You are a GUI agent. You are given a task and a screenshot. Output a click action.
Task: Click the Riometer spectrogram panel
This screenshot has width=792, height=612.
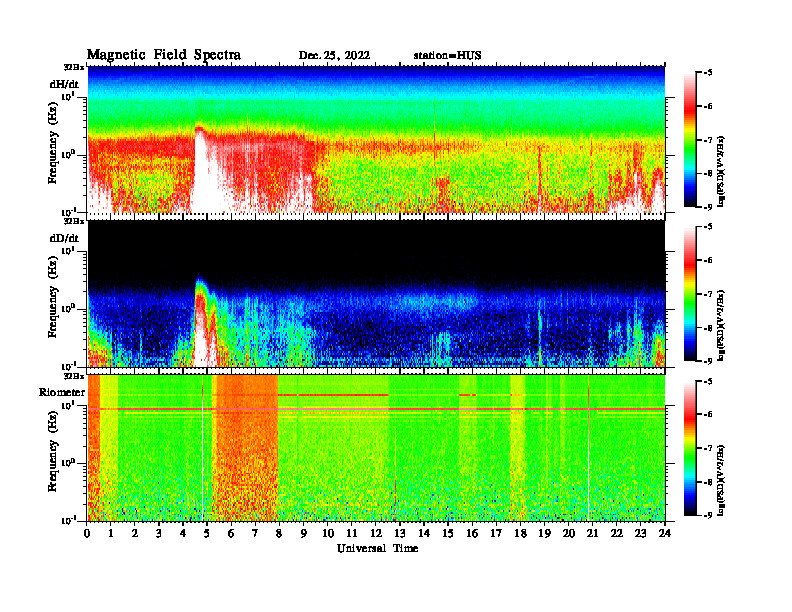[x=376, y=448]
